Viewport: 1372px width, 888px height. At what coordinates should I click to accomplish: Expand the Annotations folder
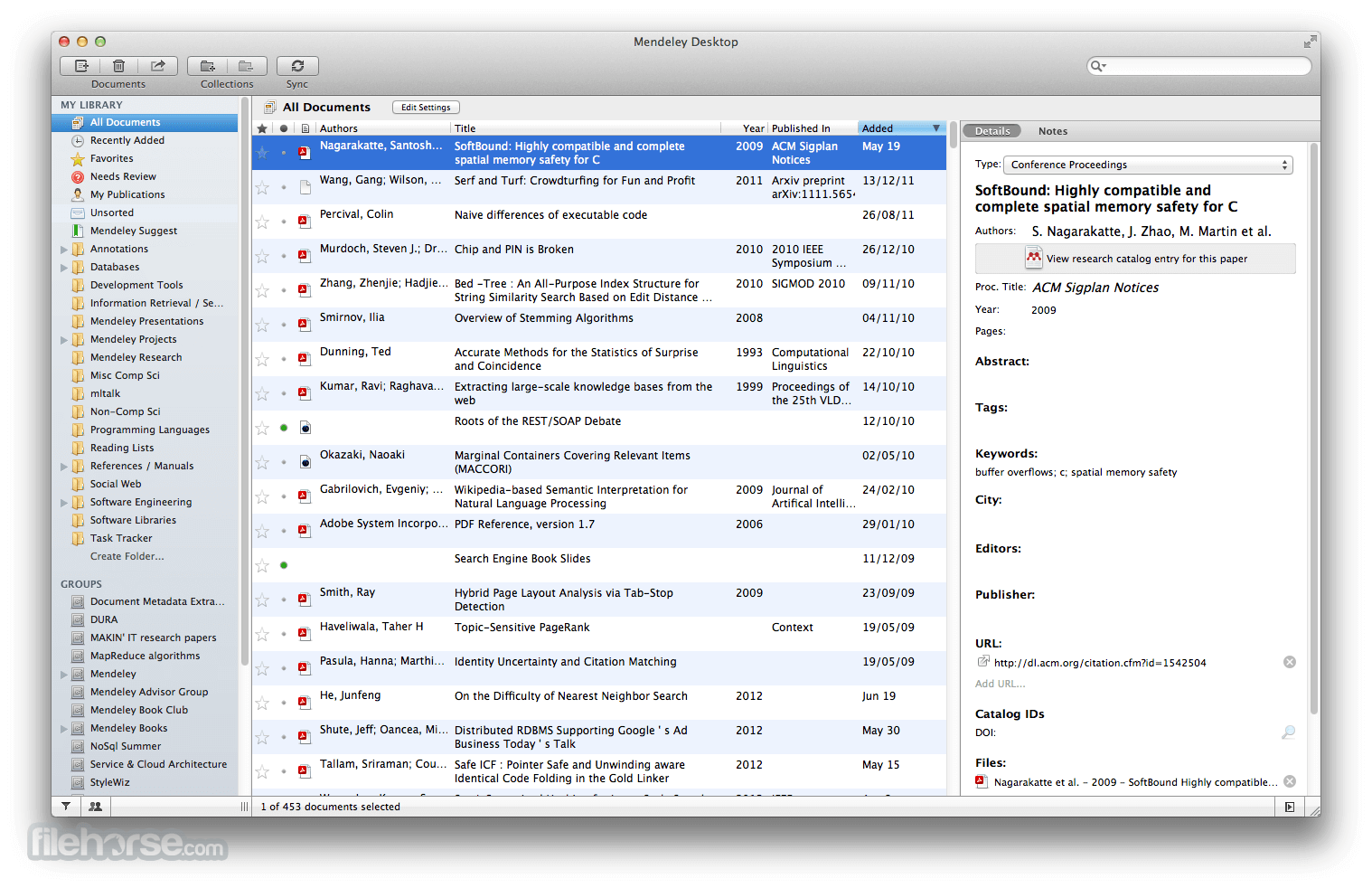(x=64, y=249)
